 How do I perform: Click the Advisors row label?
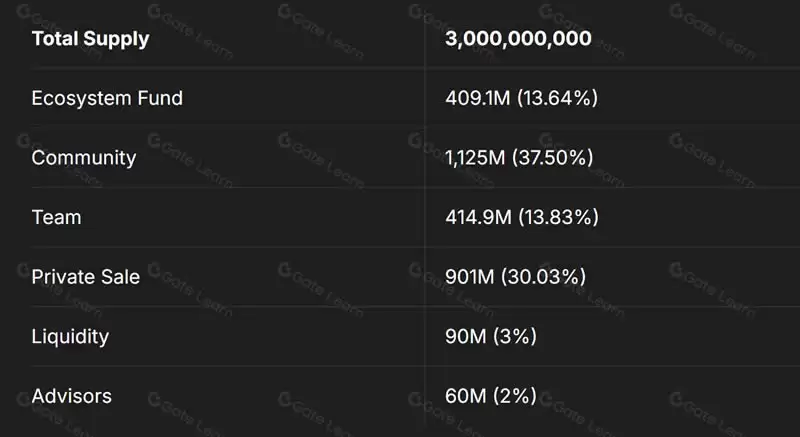(72, 396)
